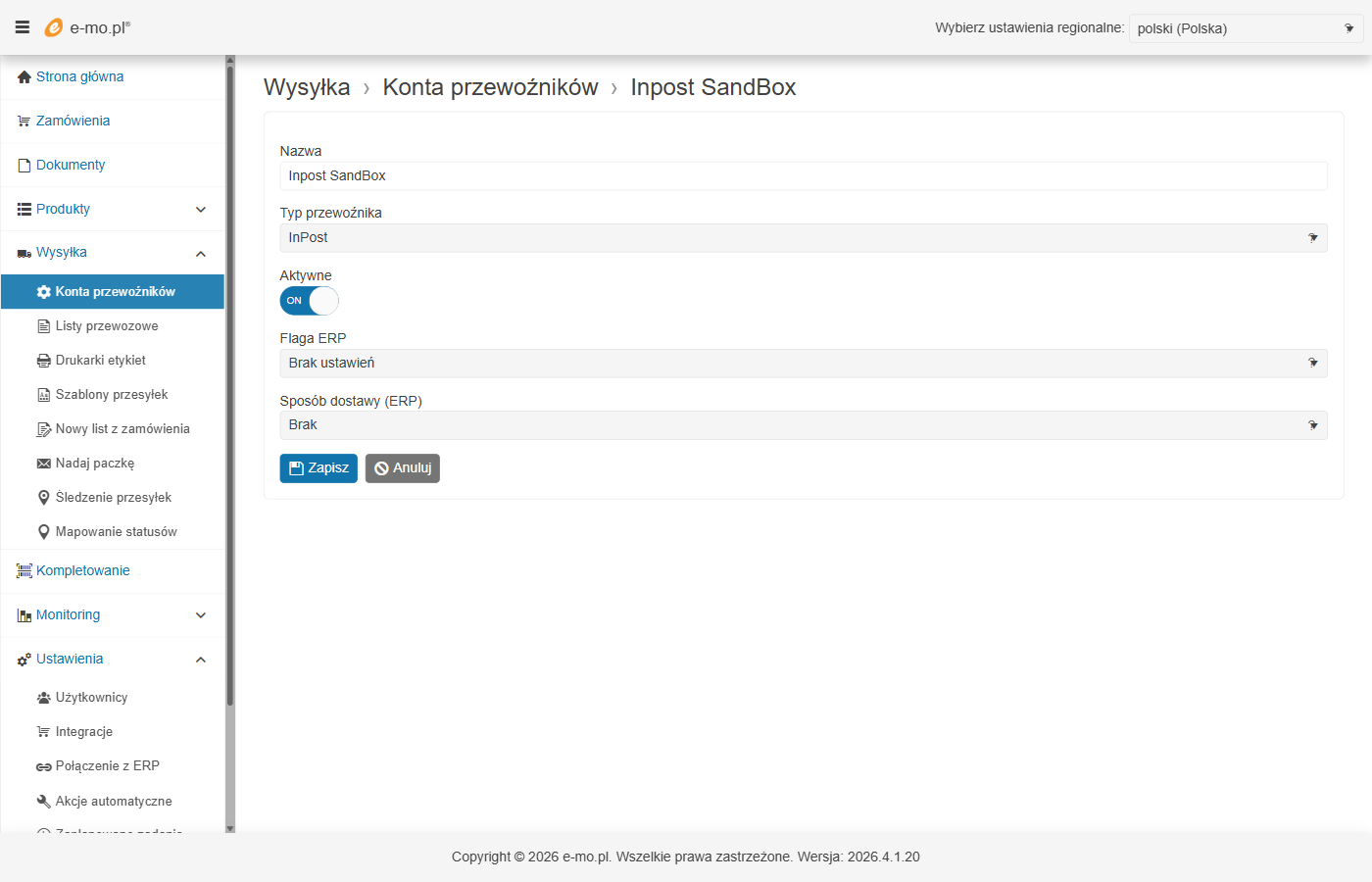
Task: Open the Flaga ERP dropdown
Action: tap(803, 364)
